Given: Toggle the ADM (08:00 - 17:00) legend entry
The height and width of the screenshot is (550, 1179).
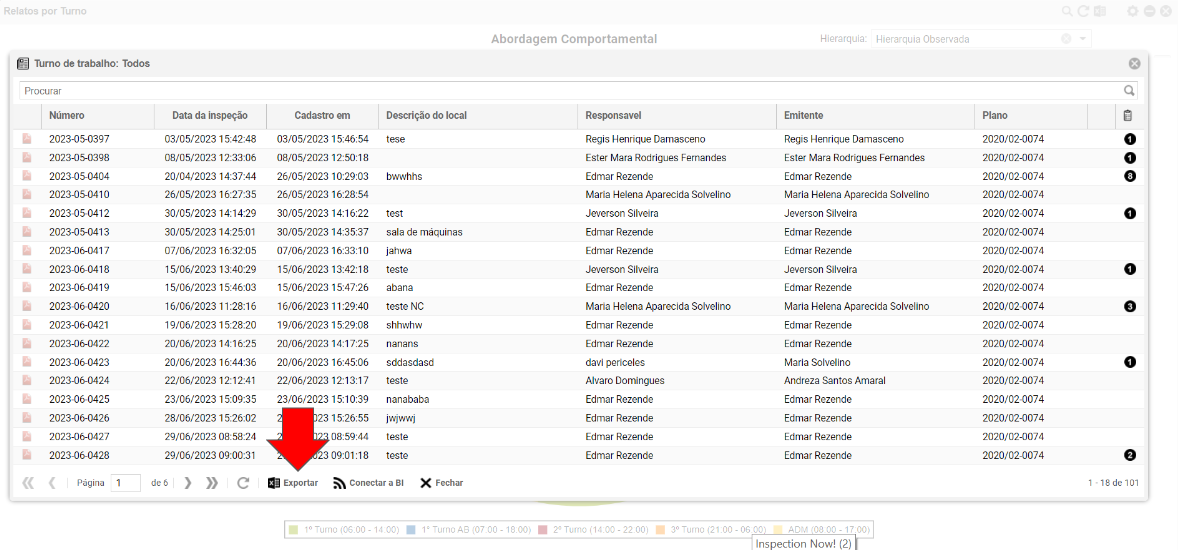Looking at the screenshot, I should [x=822, y=530].
